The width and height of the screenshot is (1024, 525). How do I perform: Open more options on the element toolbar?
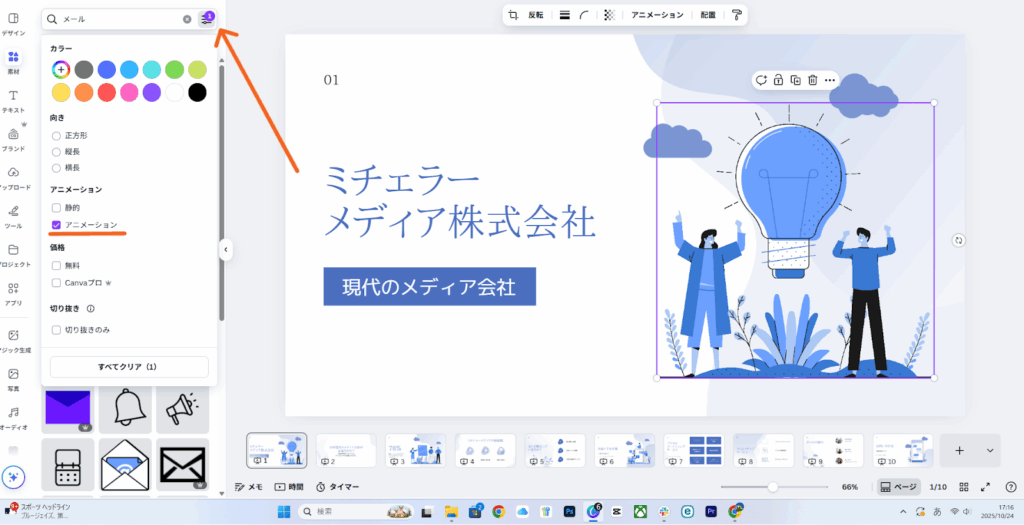click(x=830, y=80)
